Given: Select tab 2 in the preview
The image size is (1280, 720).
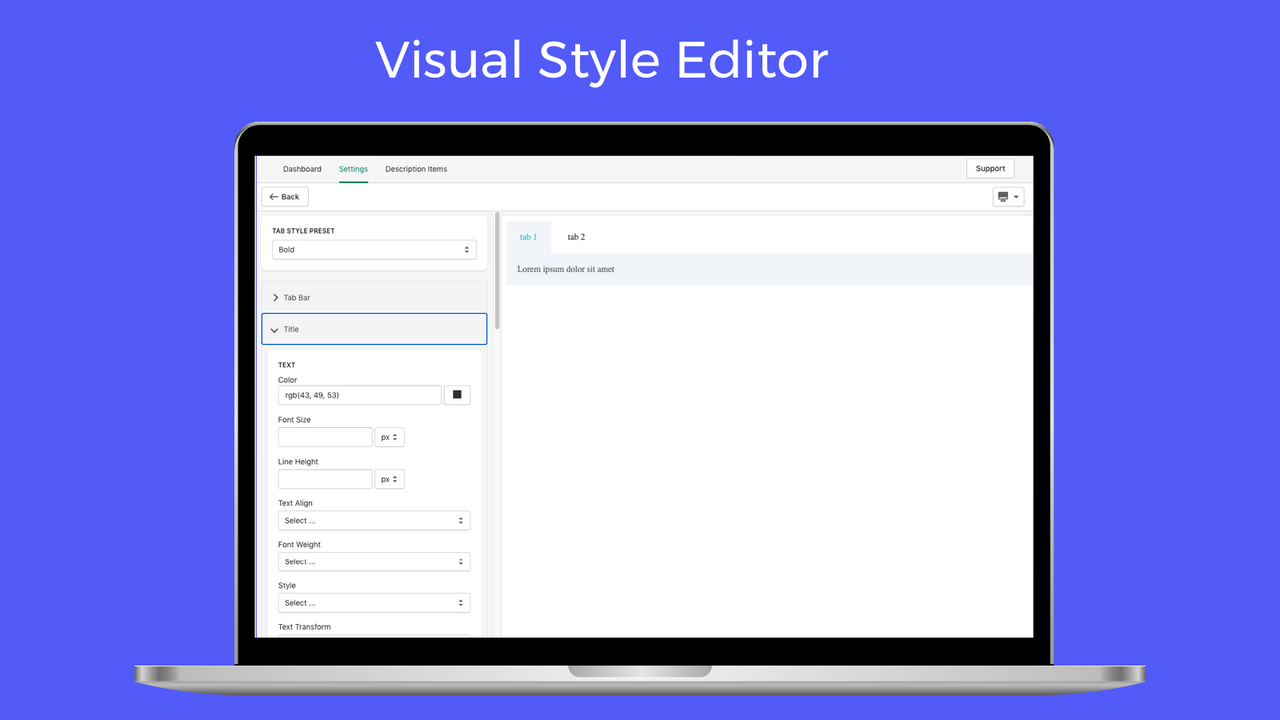Looking at the screenshot, I should tap(576, 237).
